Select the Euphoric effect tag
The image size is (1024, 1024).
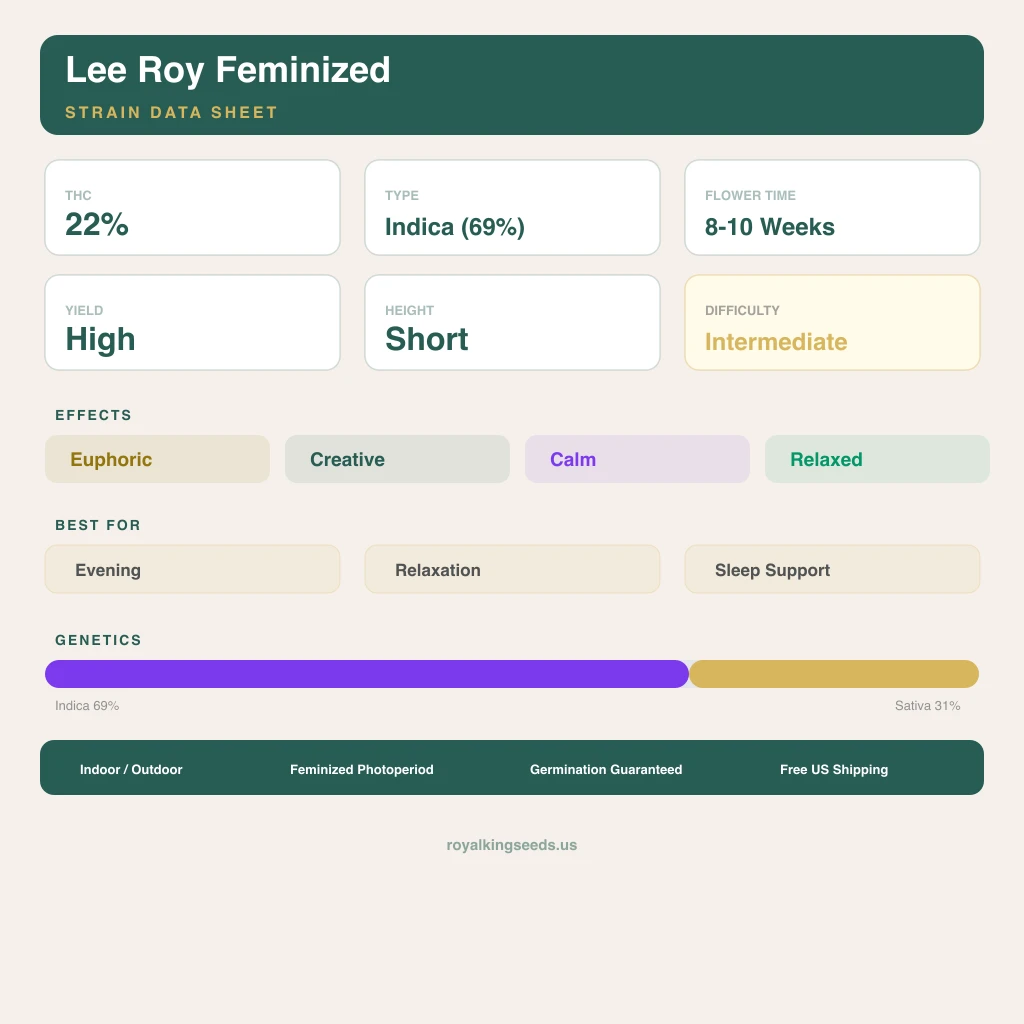pyautogui.click(x=157, y=459)
